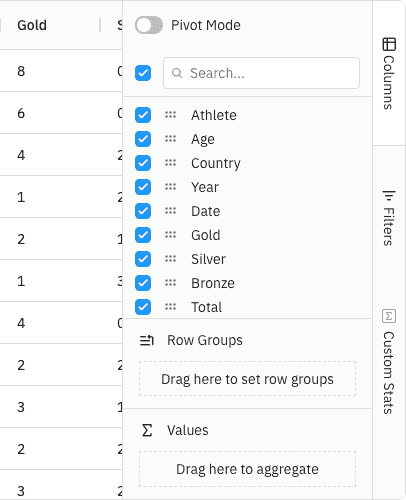Click the drag handle icon beside Country

pos(170,163)
